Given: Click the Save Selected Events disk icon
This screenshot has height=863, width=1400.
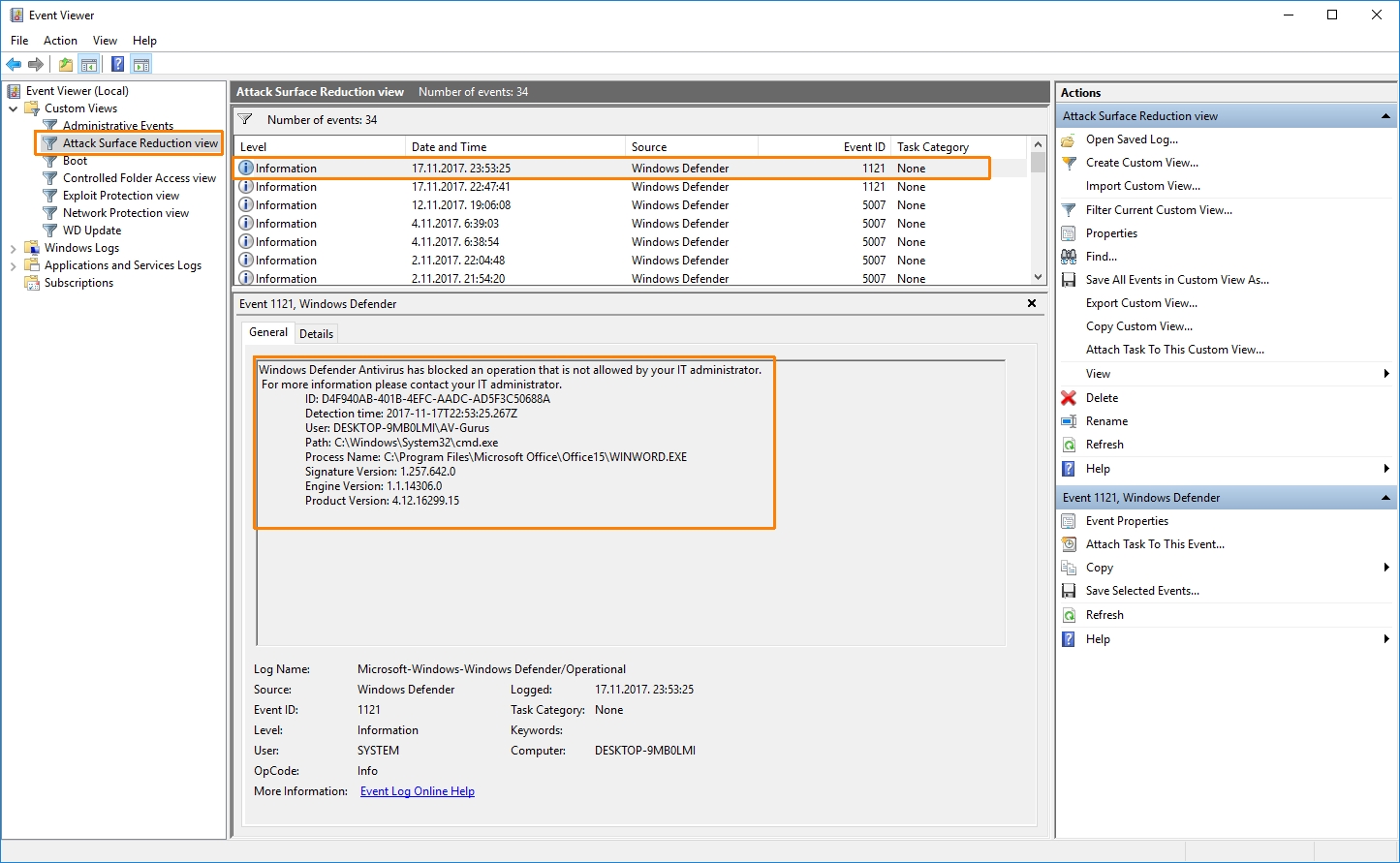Looking at the screenshot, I should (x=1069, y=591).
